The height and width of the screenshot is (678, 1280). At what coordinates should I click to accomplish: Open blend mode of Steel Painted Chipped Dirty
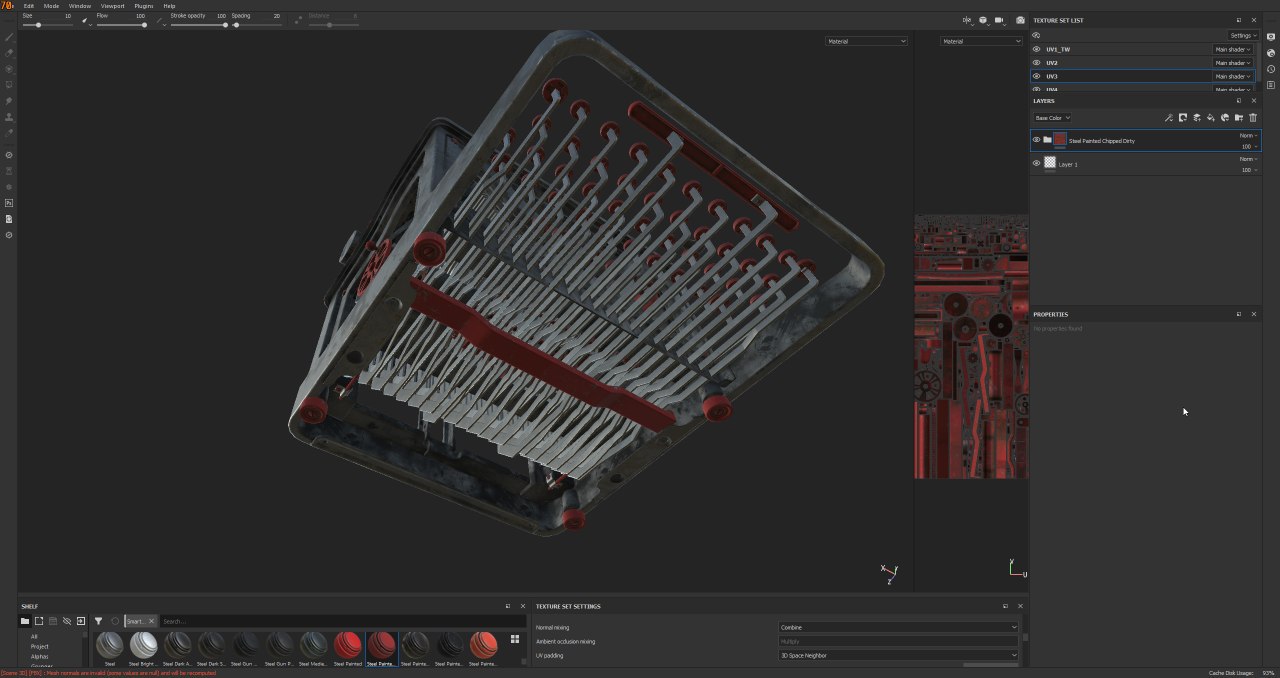[x=1247, y=136]
